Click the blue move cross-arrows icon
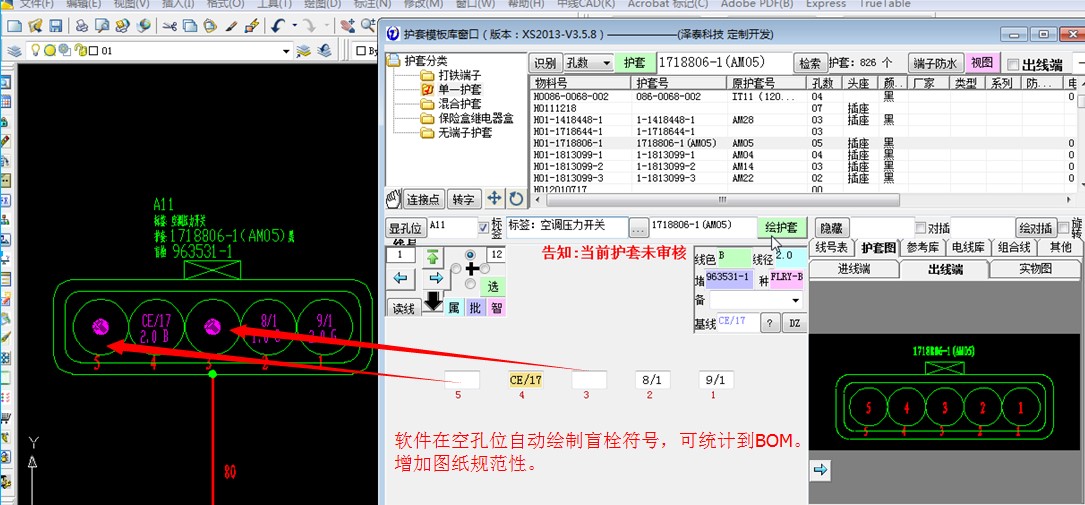 coord(494,199)
